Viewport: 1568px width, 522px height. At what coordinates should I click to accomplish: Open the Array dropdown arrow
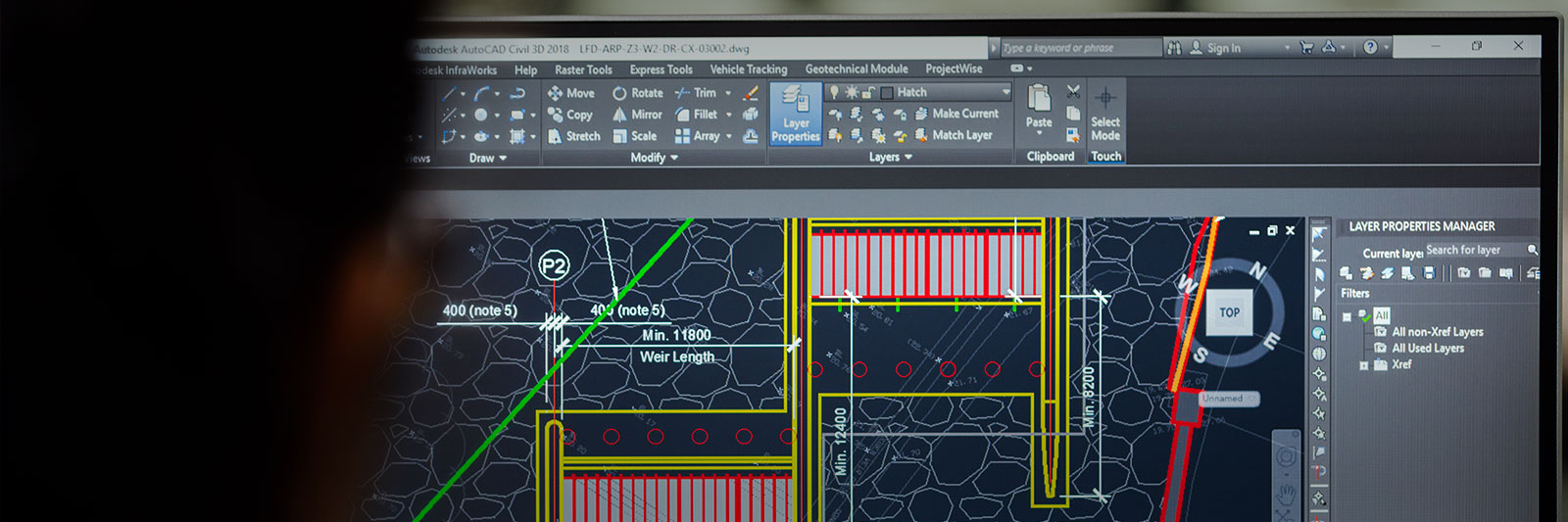click(730, 136)
